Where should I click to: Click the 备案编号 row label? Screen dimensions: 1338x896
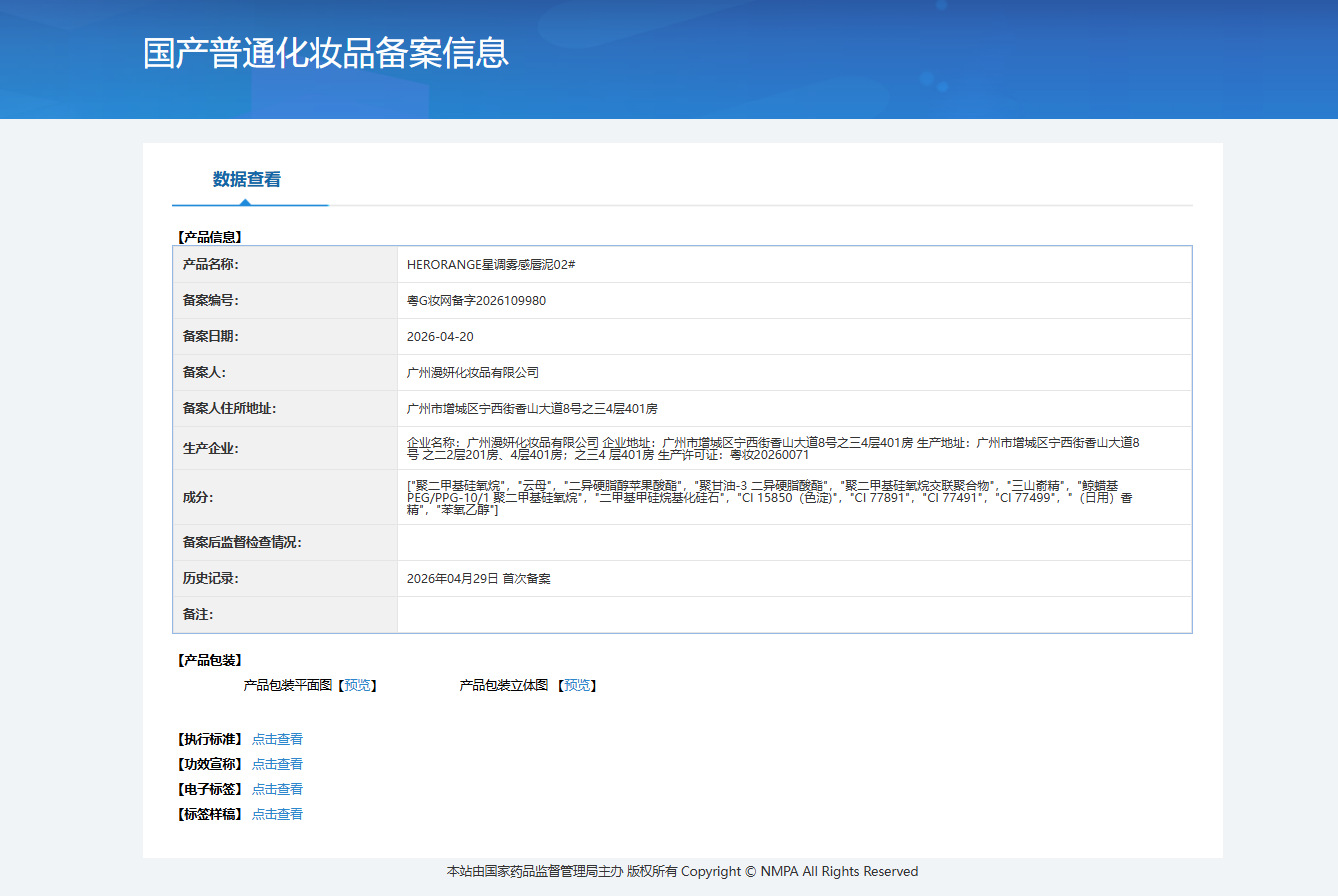coord(211,301)
